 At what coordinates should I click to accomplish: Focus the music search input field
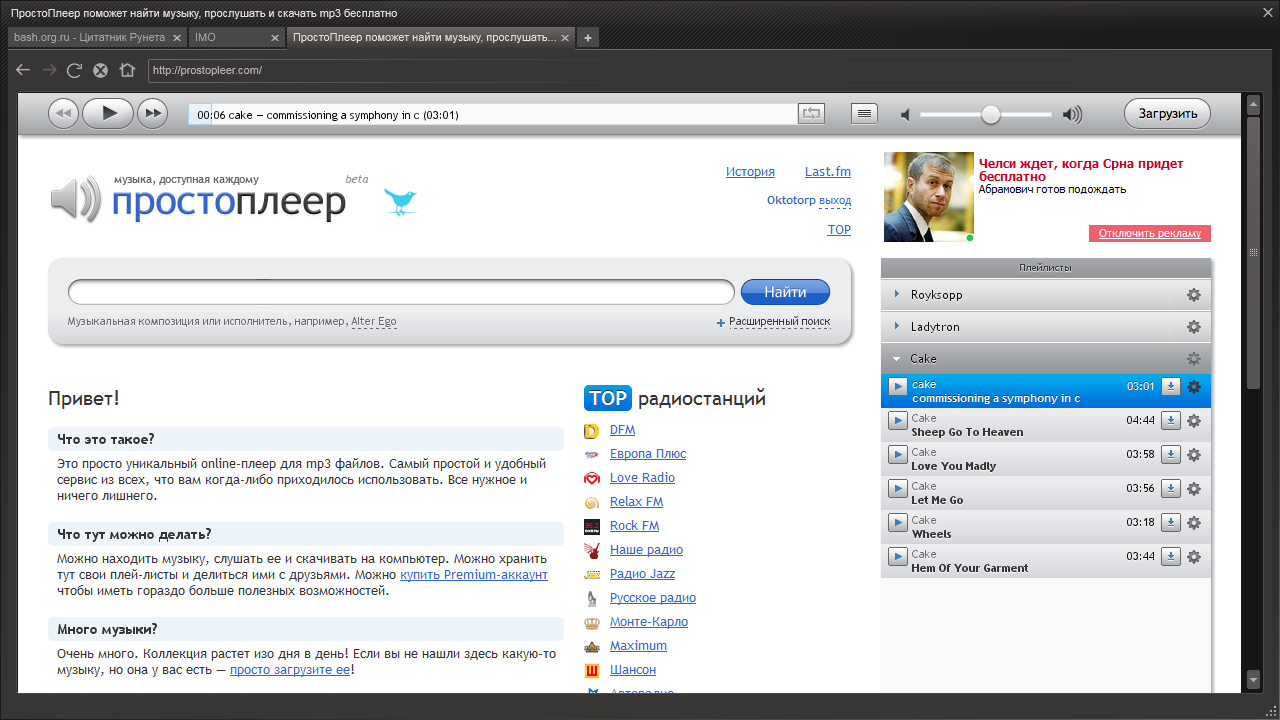tap(401, 292)
